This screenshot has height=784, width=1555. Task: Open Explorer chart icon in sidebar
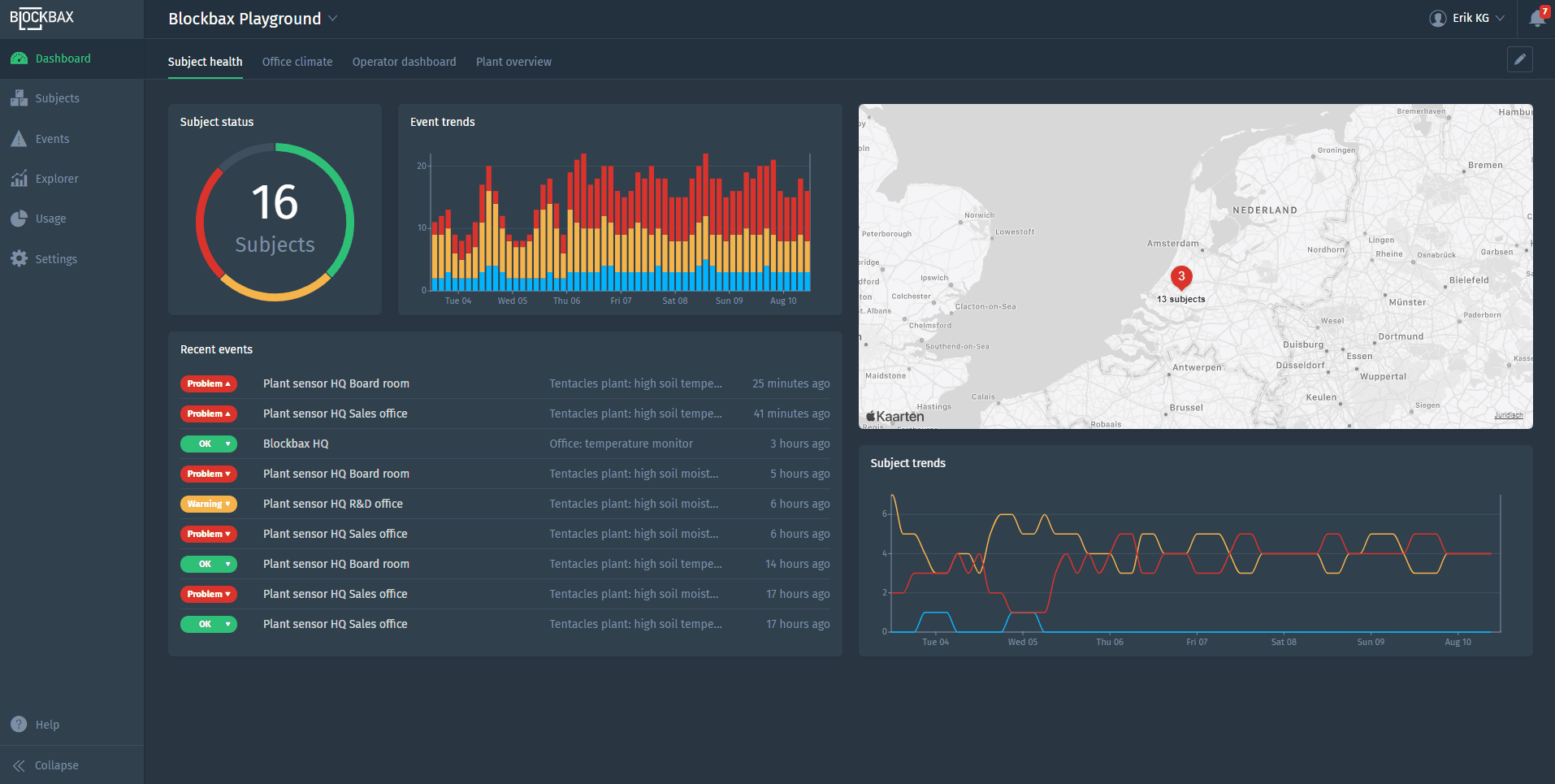coord(19,179)
